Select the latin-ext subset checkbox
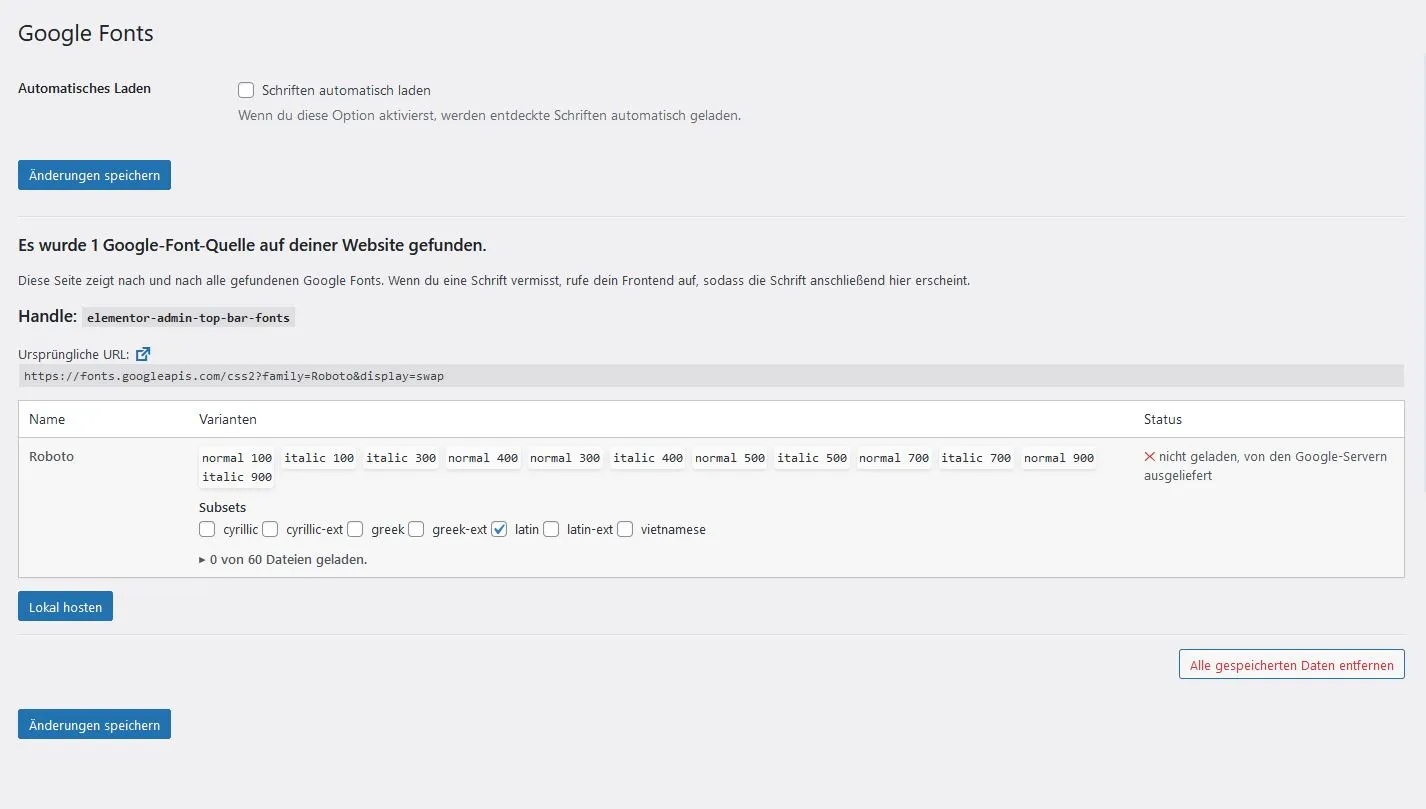This screenshot has width=1426, height=809. pos(551,529)
